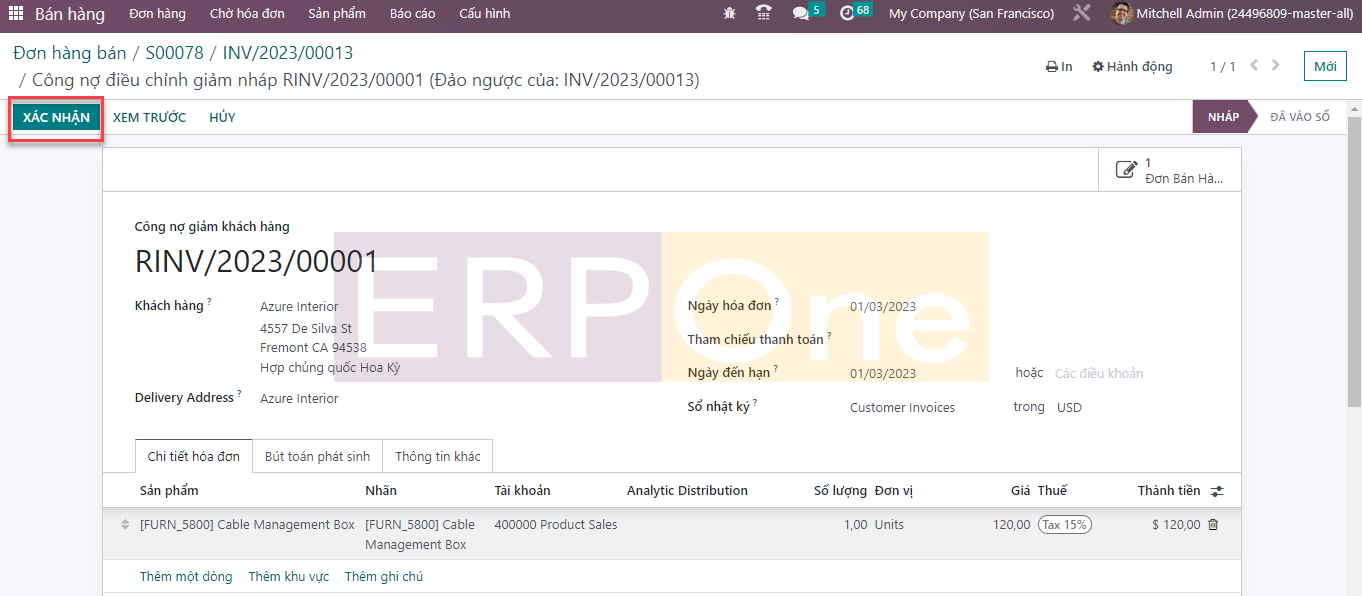
Task: Open the chat messages icon
Action: (x=801, y=14)
